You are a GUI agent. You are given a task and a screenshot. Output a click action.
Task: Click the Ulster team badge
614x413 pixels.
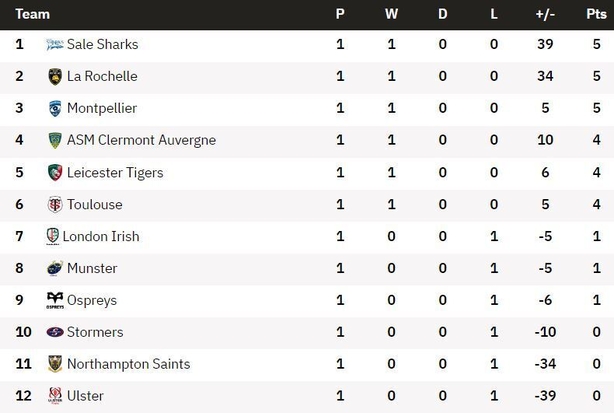point(55,395)
